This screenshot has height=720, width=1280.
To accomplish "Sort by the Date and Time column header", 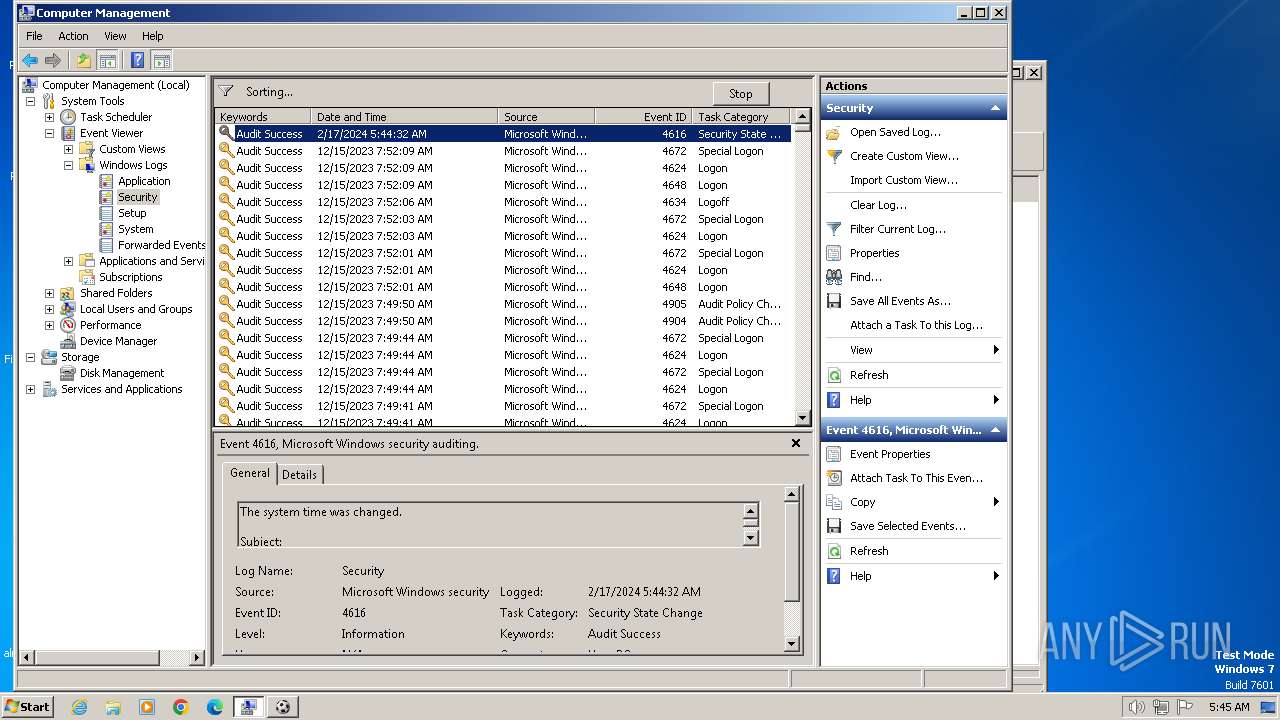I will click(x=404, y=117).
